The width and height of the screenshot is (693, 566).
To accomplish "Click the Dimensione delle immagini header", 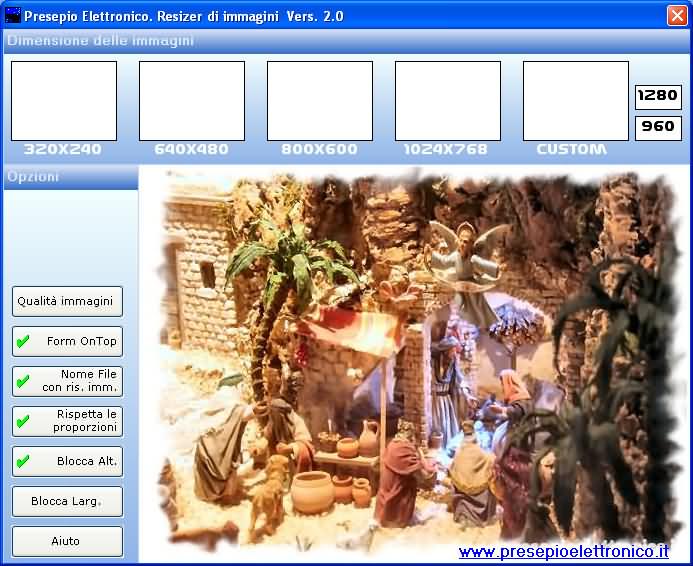I will tap(100, 41).
